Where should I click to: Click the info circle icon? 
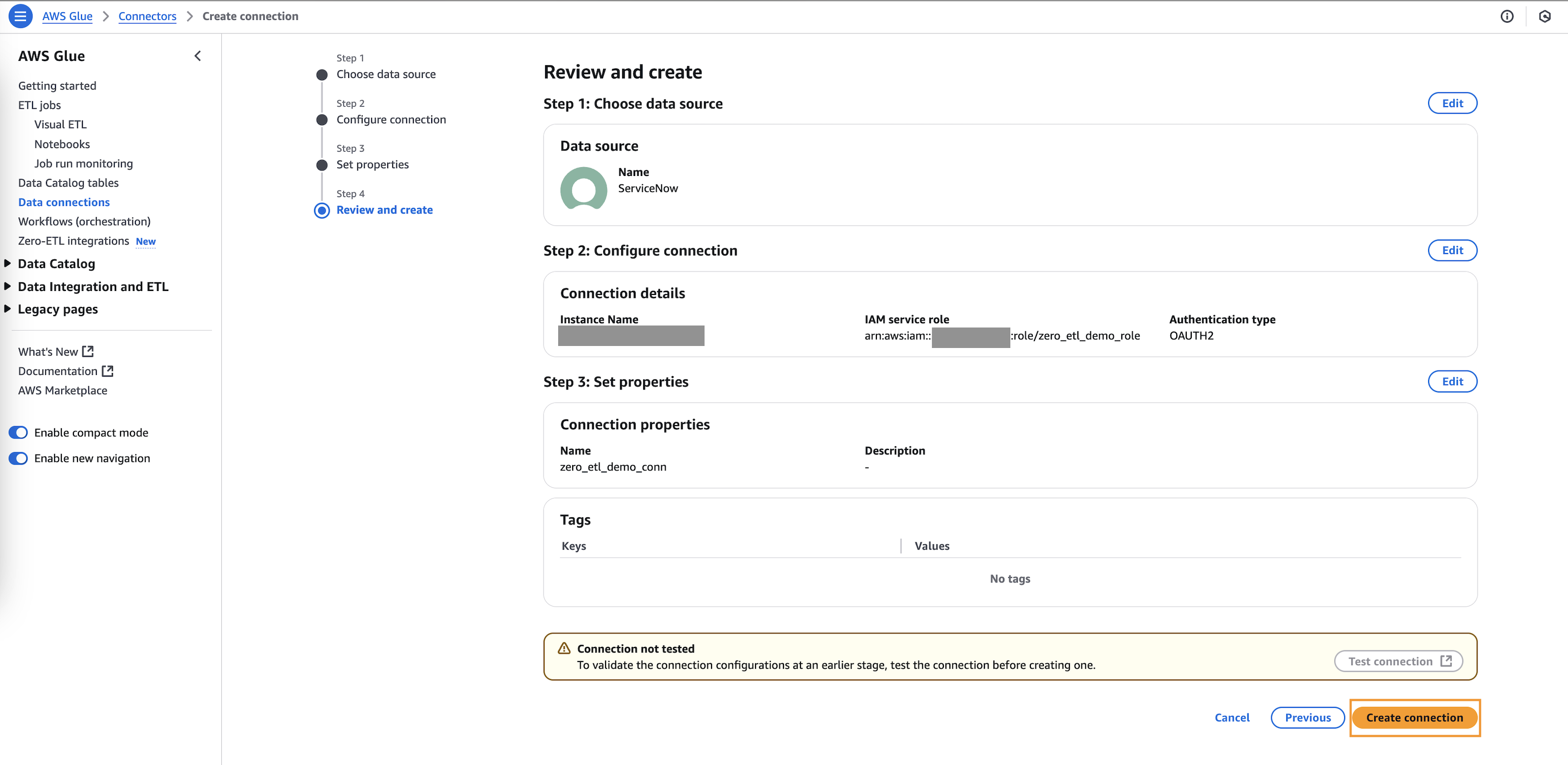pos(1507,16)
